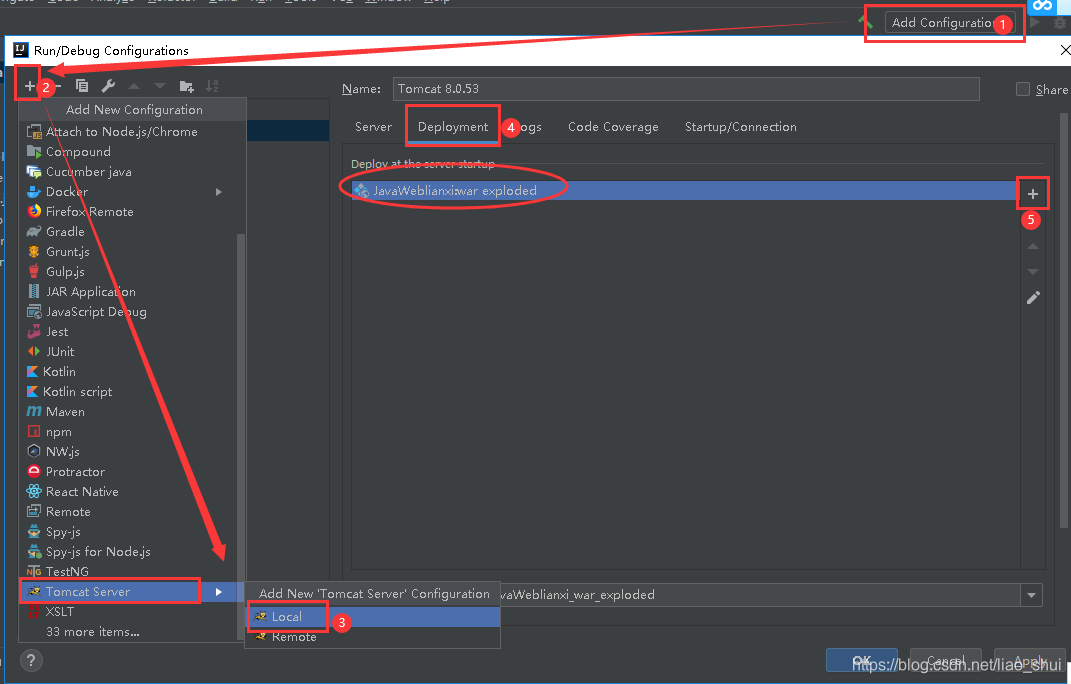Choose Remote in Tomcat Server submenu
Screen dimensions: 1071x684
[373, 637]
